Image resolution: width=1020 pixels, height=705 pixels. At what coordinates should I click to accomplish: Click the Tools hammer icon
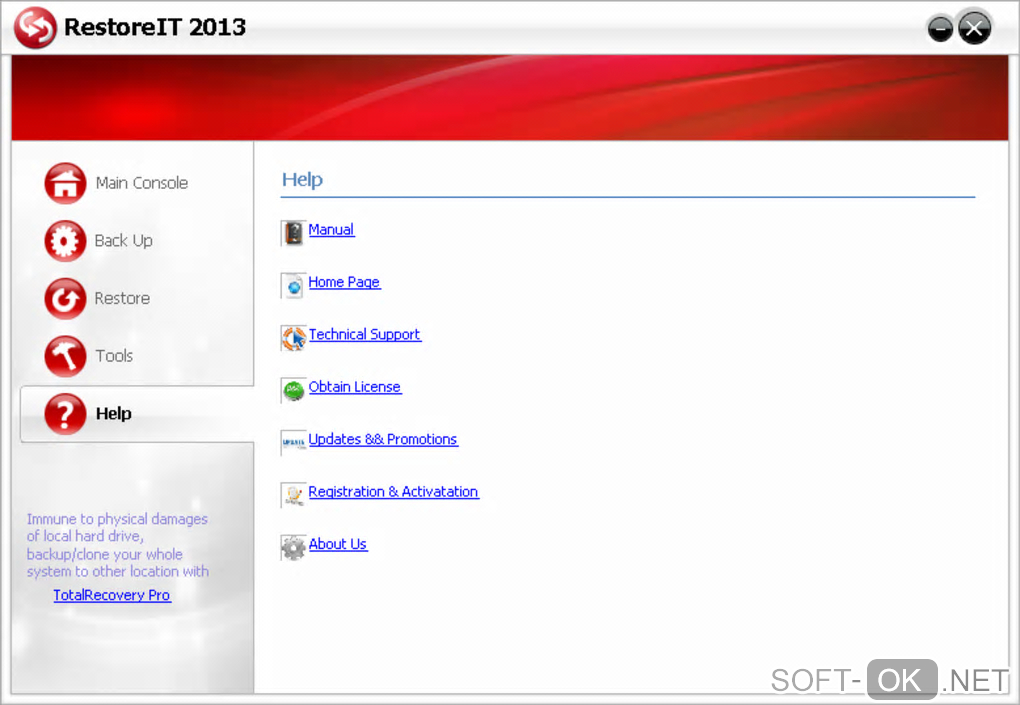pyautogui.click(x=65, y=356)
